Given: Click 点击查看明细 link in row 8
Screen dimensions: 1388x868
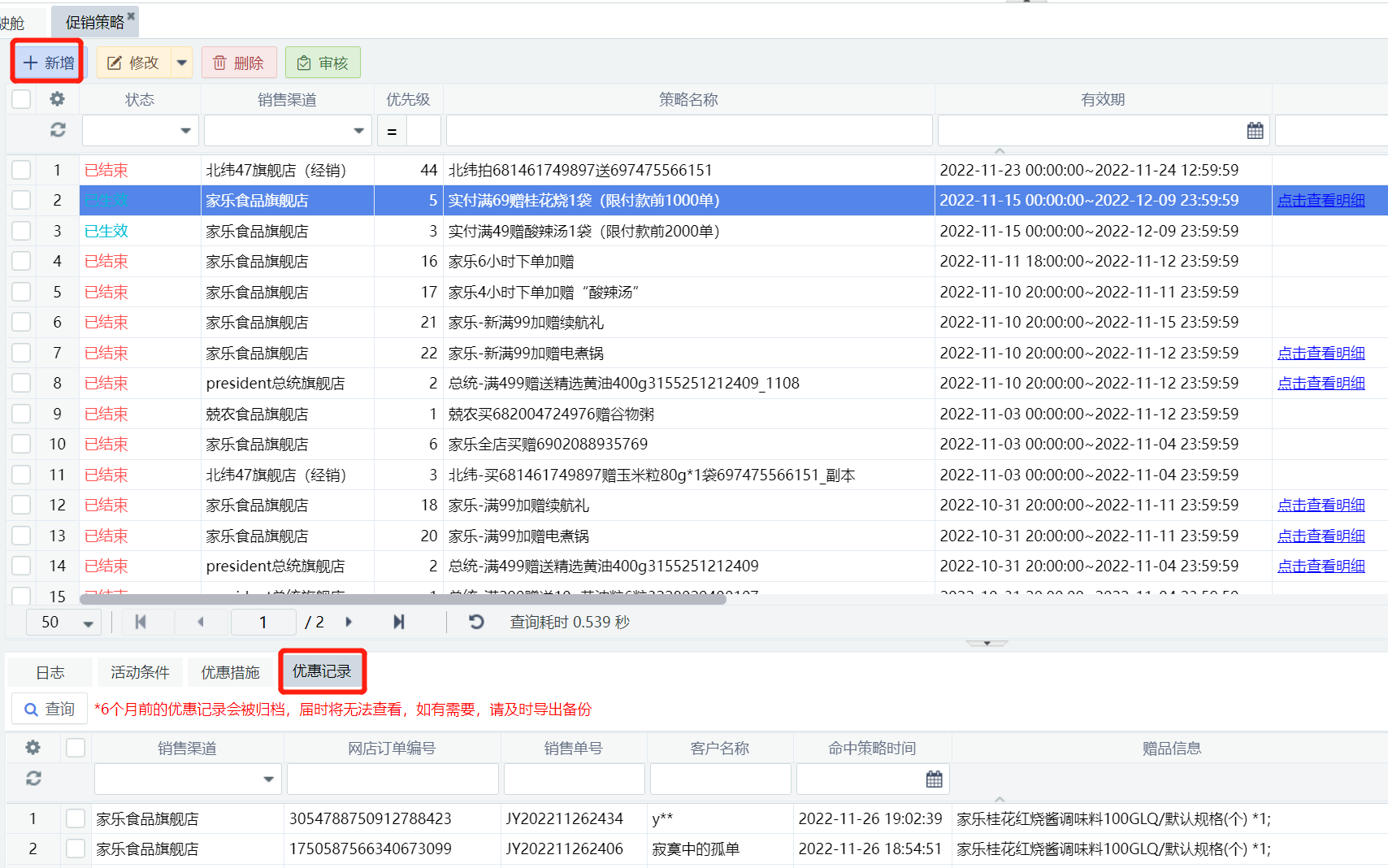Looking at the screenshot, I should pyautogui.click(x=1321, y=383).
